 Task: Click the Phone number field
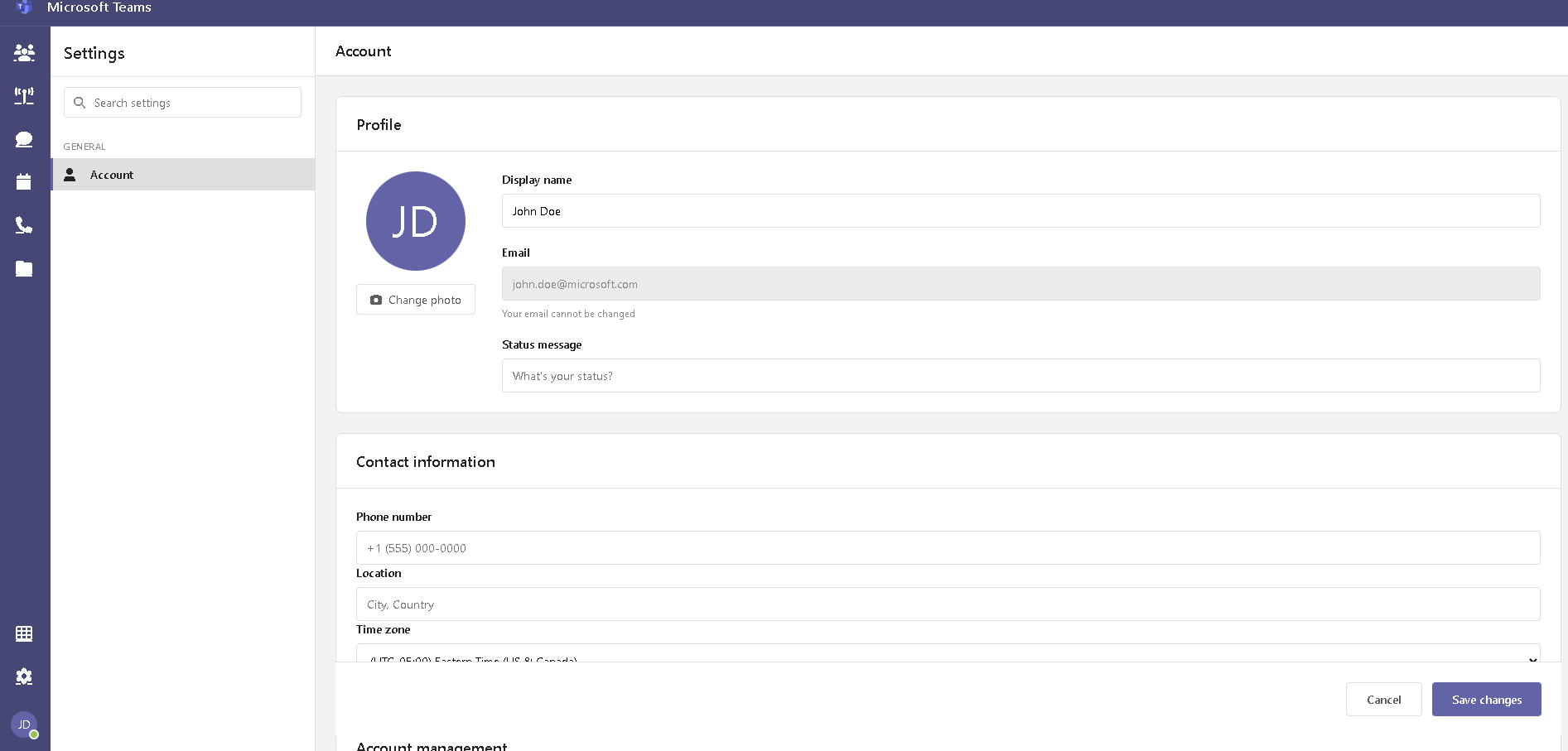[x=947, y=547]
